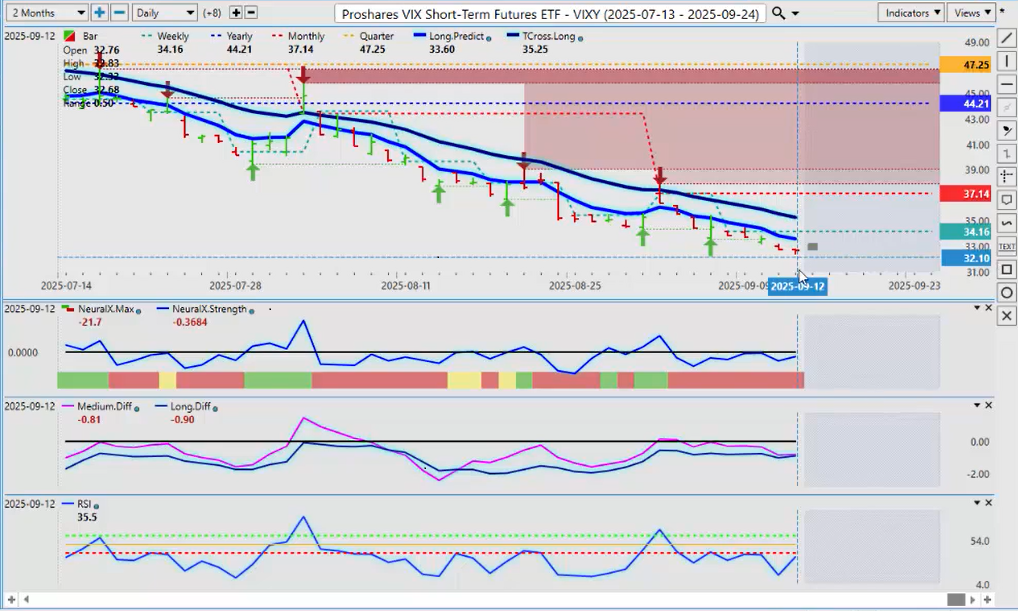Click the Monthly legend label
The image size is (1018, 611).
point(306,36)
